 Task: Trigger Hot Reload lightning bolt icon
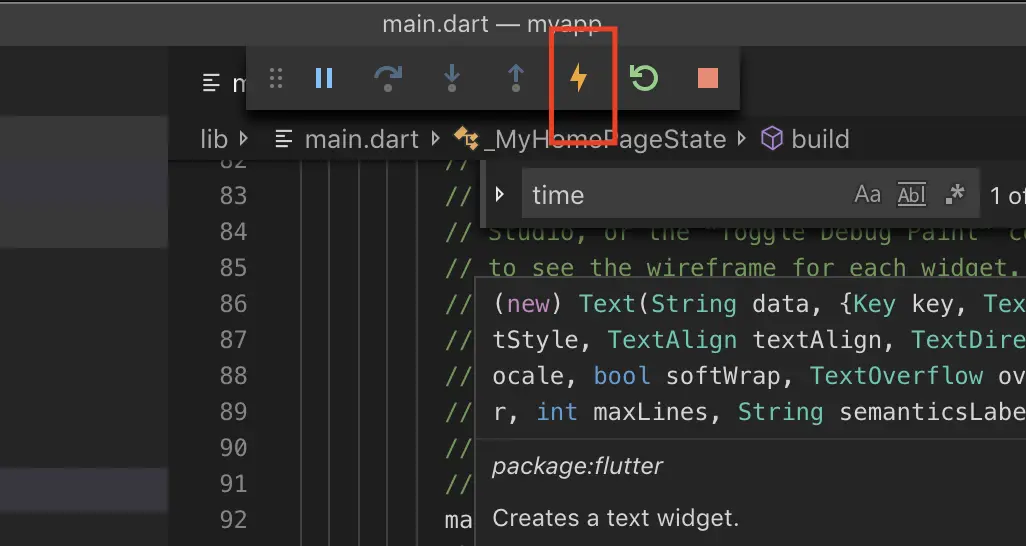point(578,79)
